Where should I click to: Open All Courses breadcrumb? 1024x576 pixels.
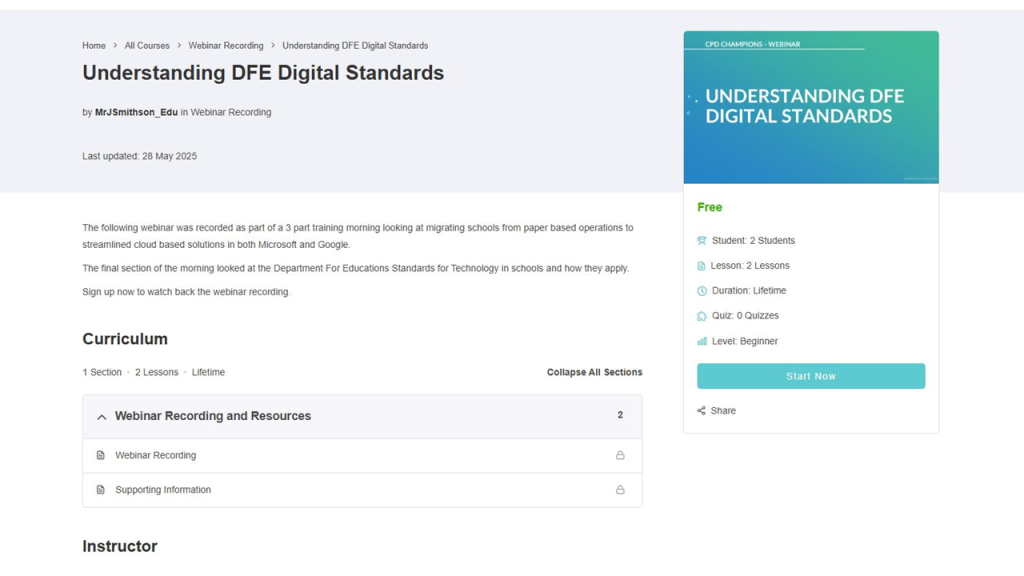pos(147,45)
